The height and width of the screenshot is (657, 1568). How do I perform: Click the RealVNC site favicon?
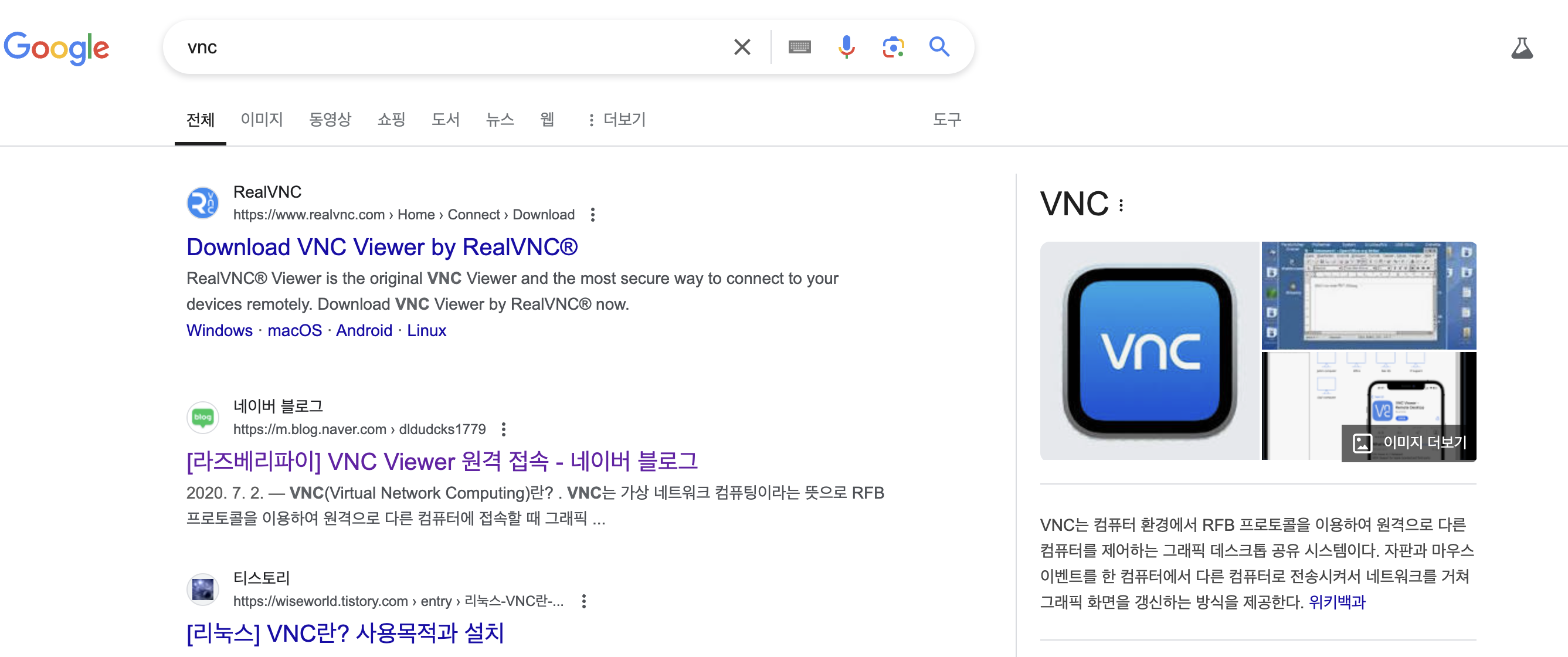(202, 203)
